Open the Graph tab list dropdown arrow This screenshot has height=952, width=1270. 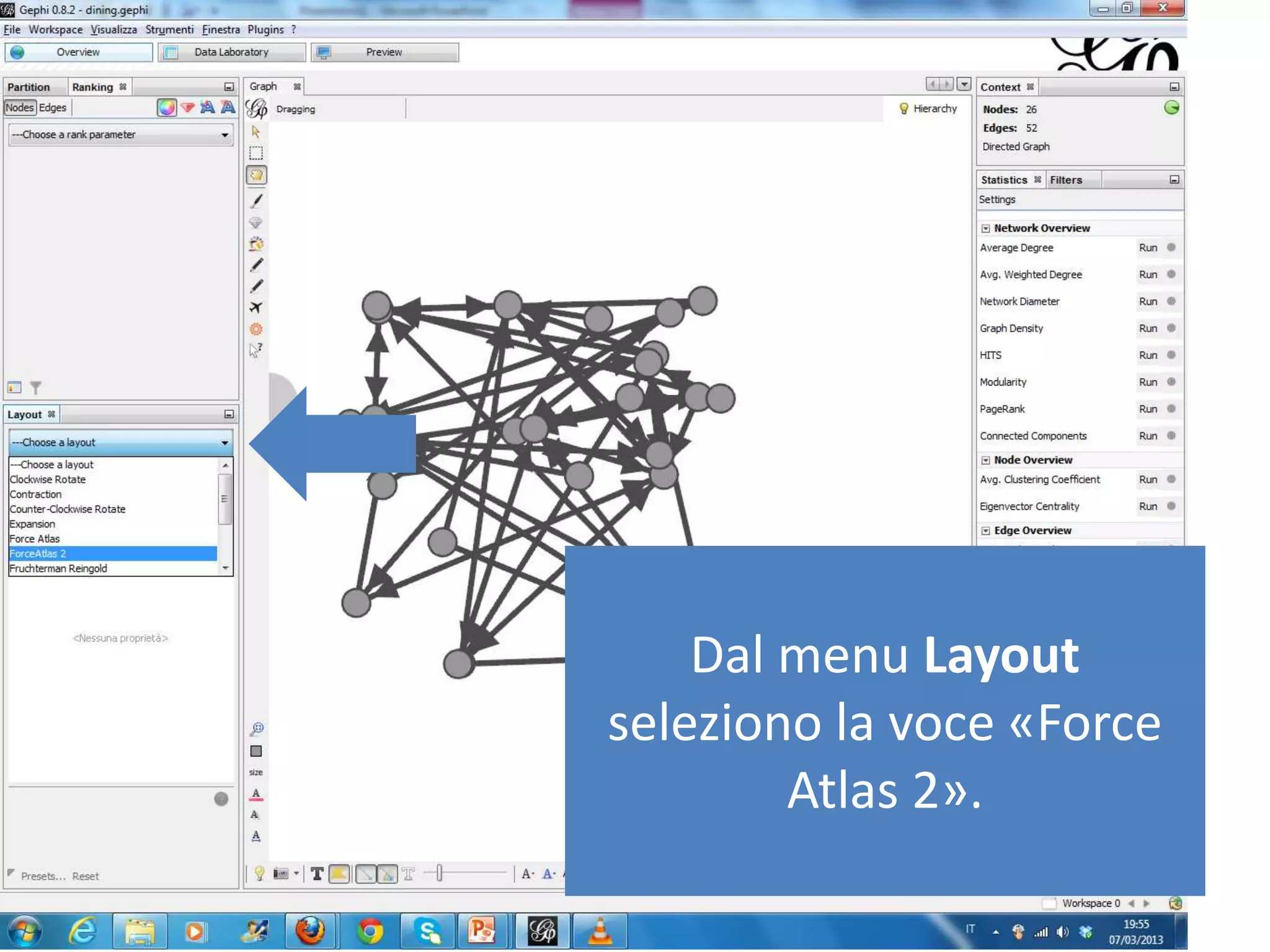[x=964, y=84]
